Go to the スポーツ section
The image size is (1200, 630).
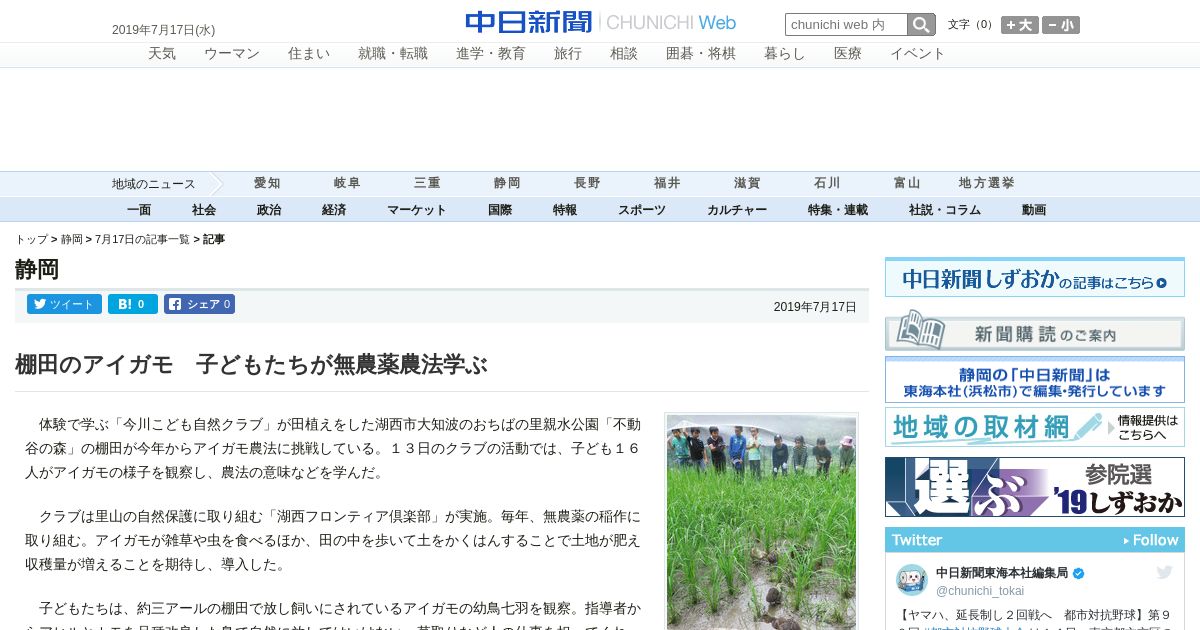(642, 210)
